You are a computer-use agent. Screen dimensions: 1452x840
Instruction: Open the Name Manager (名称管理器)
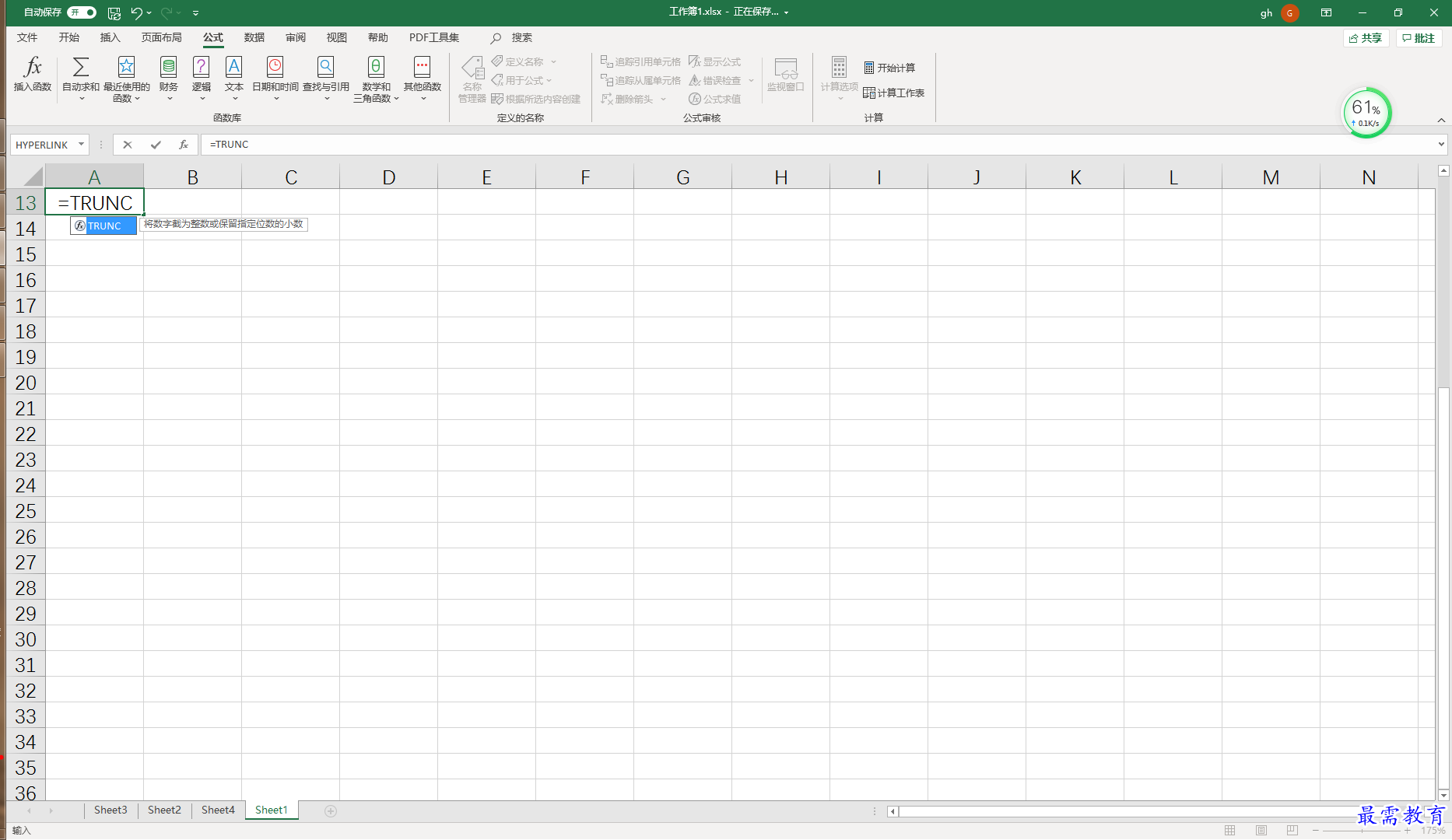coord(472,79)
